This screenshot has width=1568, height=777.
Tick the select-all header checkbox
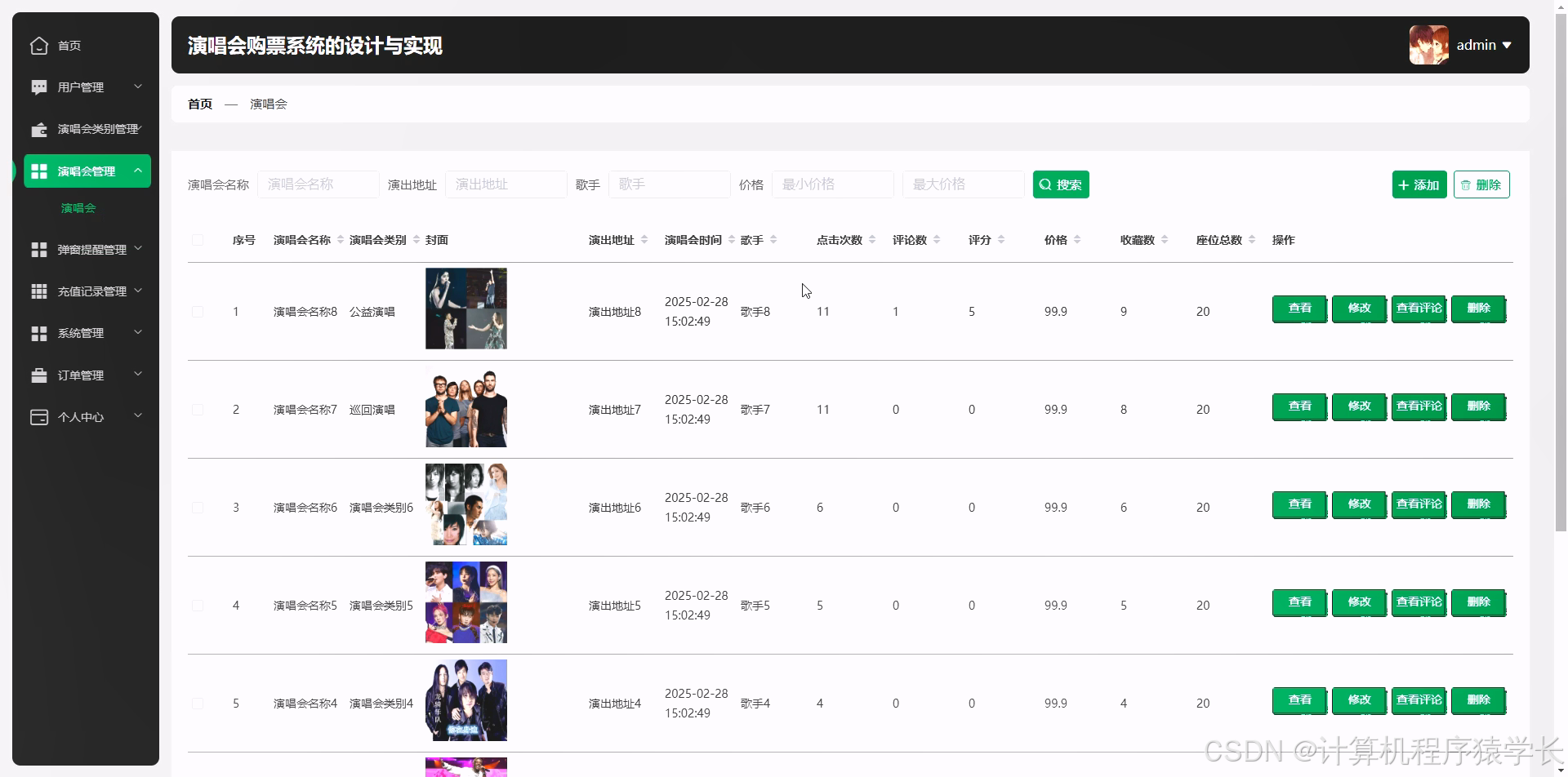198,240
